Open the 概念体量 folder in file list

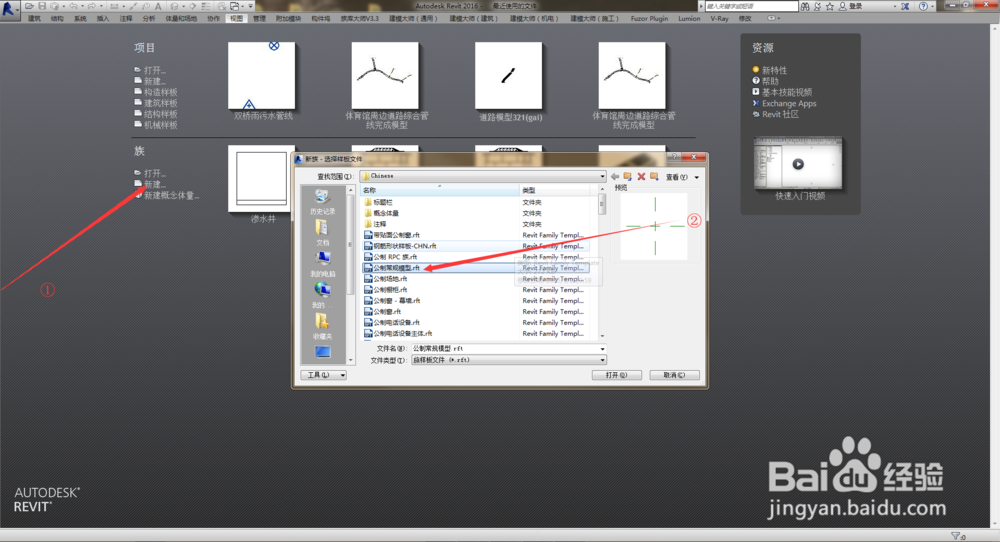(x=381, y=213)
